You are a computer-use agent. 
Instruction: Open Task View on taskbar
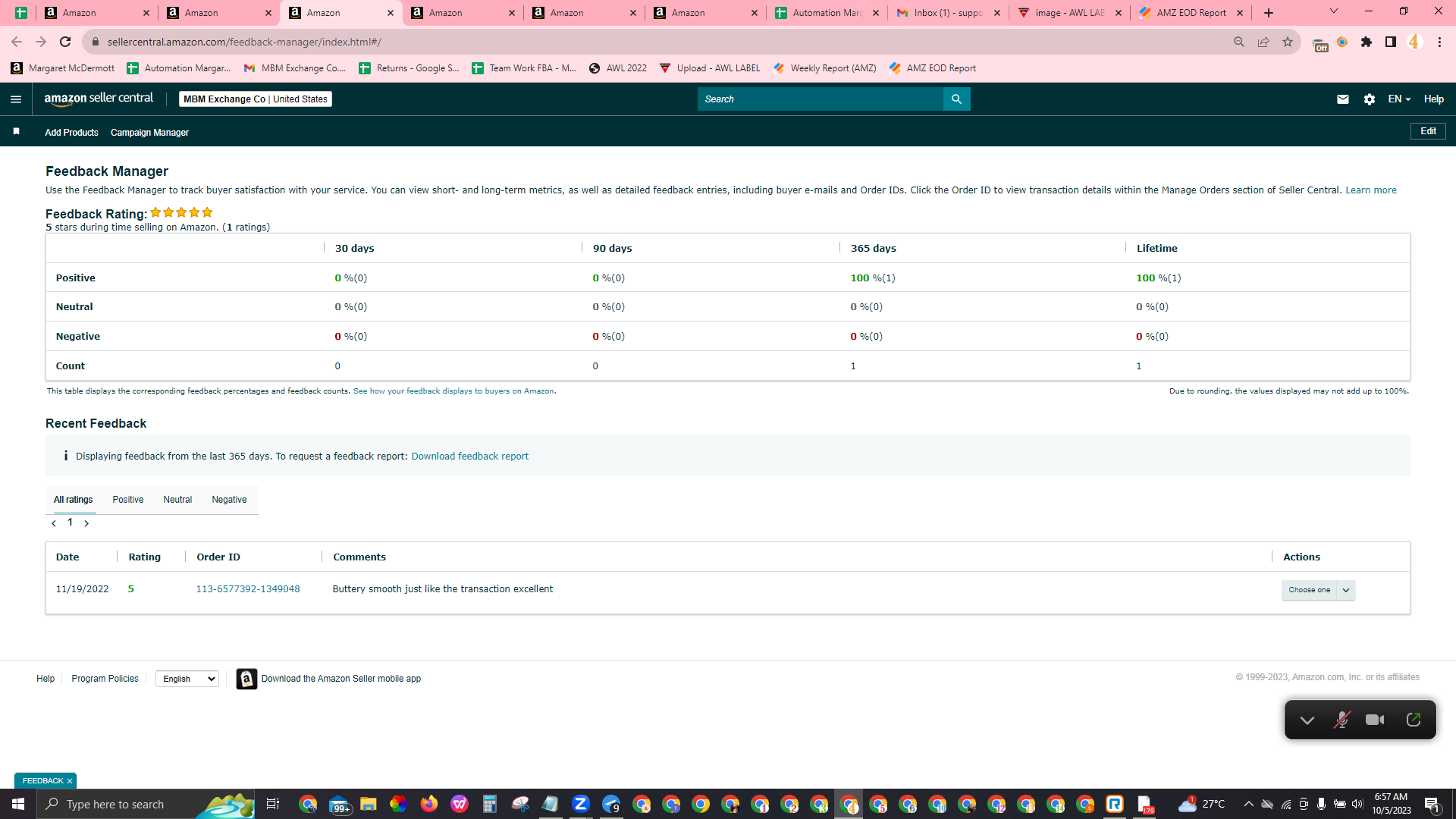(273, 804)
